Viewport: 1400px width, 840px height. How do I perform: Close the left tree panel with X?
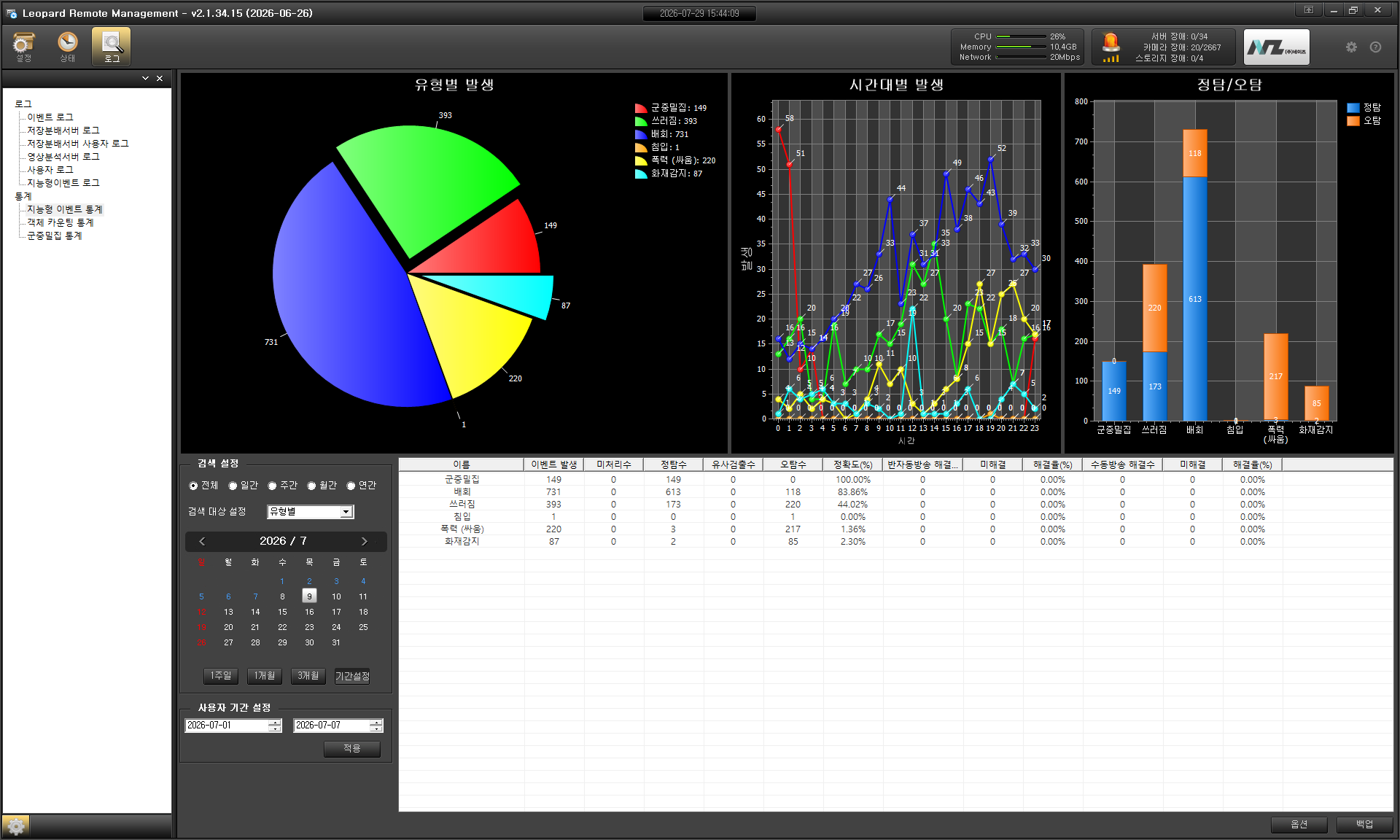point(160,78)
